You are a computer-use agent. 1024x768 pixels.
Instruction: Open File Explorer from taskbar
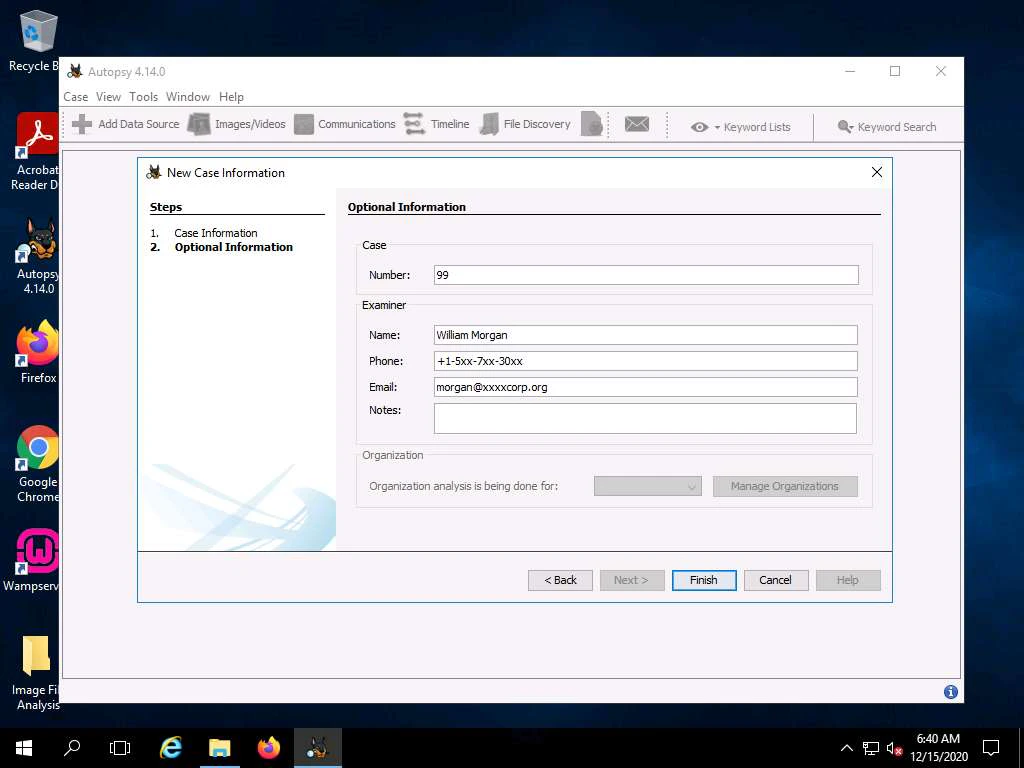tap(219, 748)
